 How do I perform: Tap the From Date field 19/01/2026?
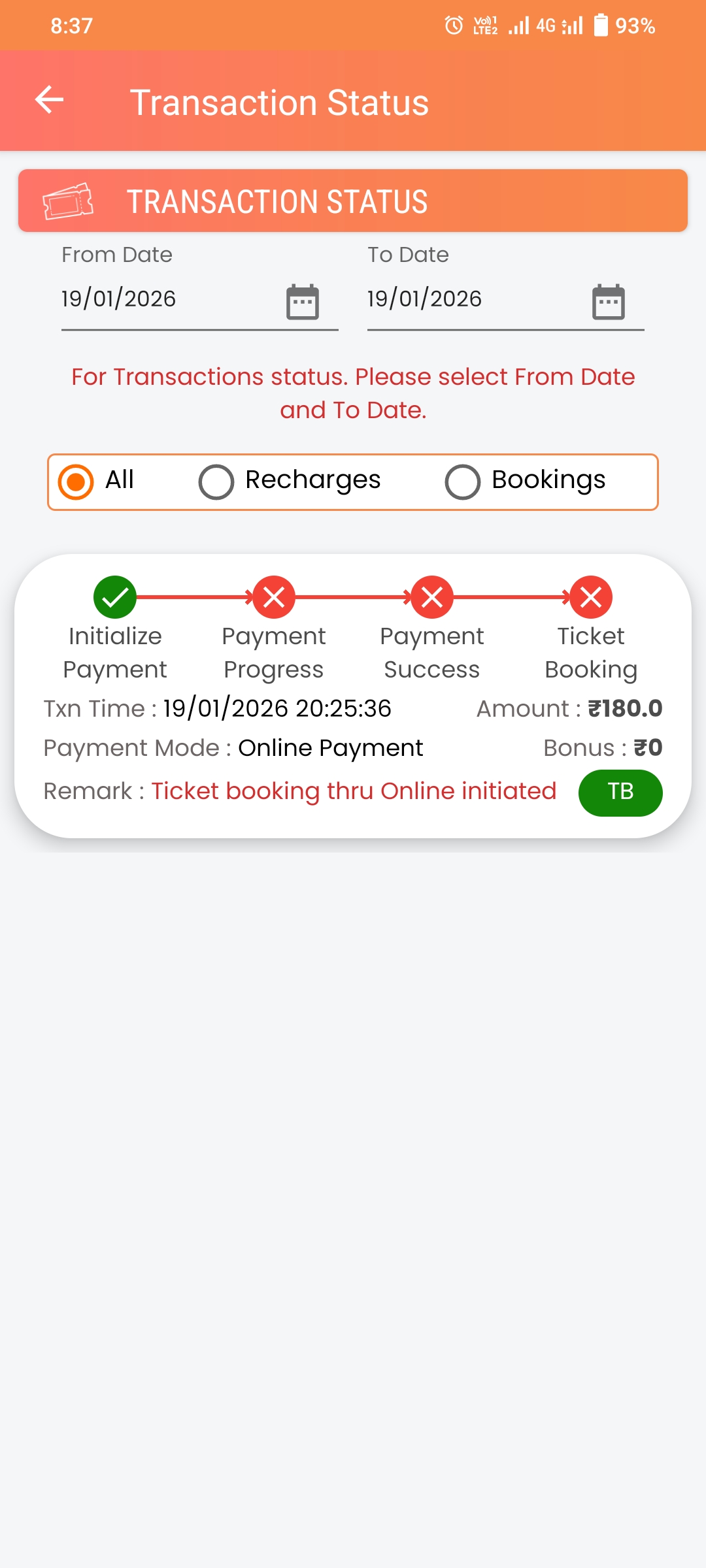[x=119, y=299]
